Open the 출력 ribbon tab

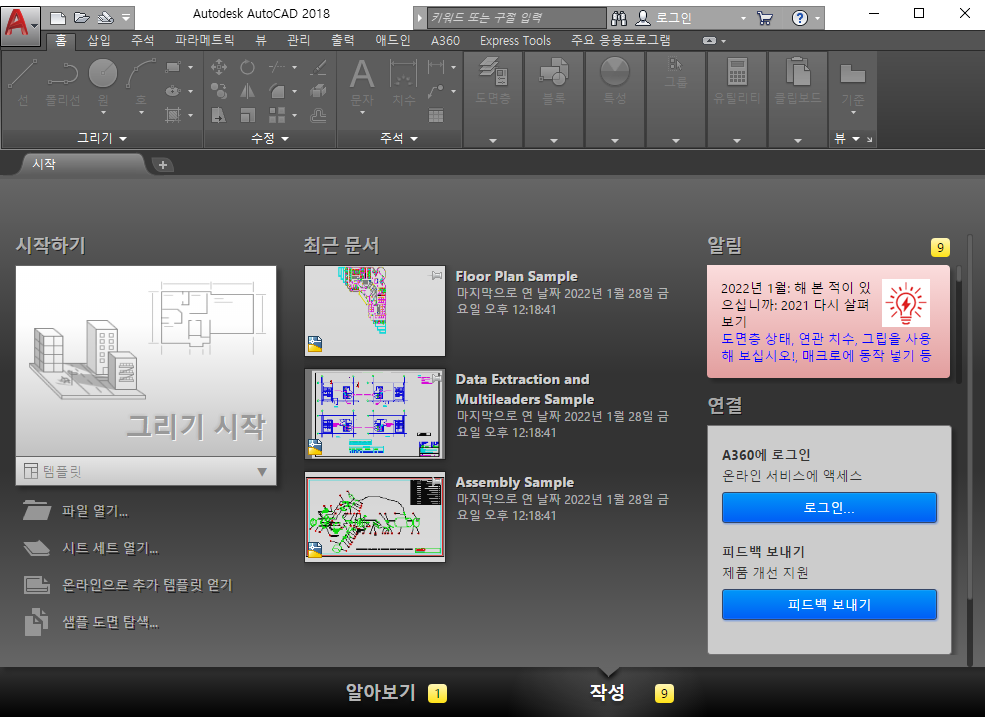(x=342, y=40)
